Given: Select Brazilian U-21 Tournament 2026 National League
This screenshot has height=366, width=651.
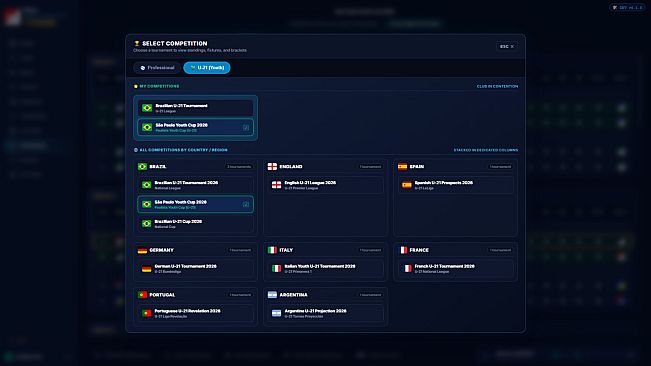Looking at the screenshot, I should (195, 185).
